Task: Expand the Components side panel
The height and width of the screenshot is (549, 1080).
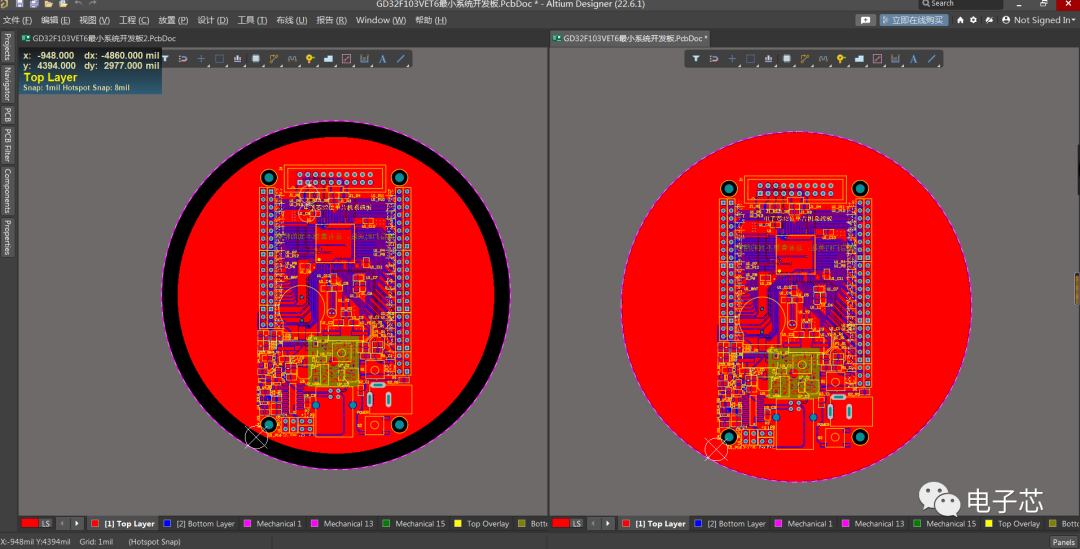Action: (8, 191)
